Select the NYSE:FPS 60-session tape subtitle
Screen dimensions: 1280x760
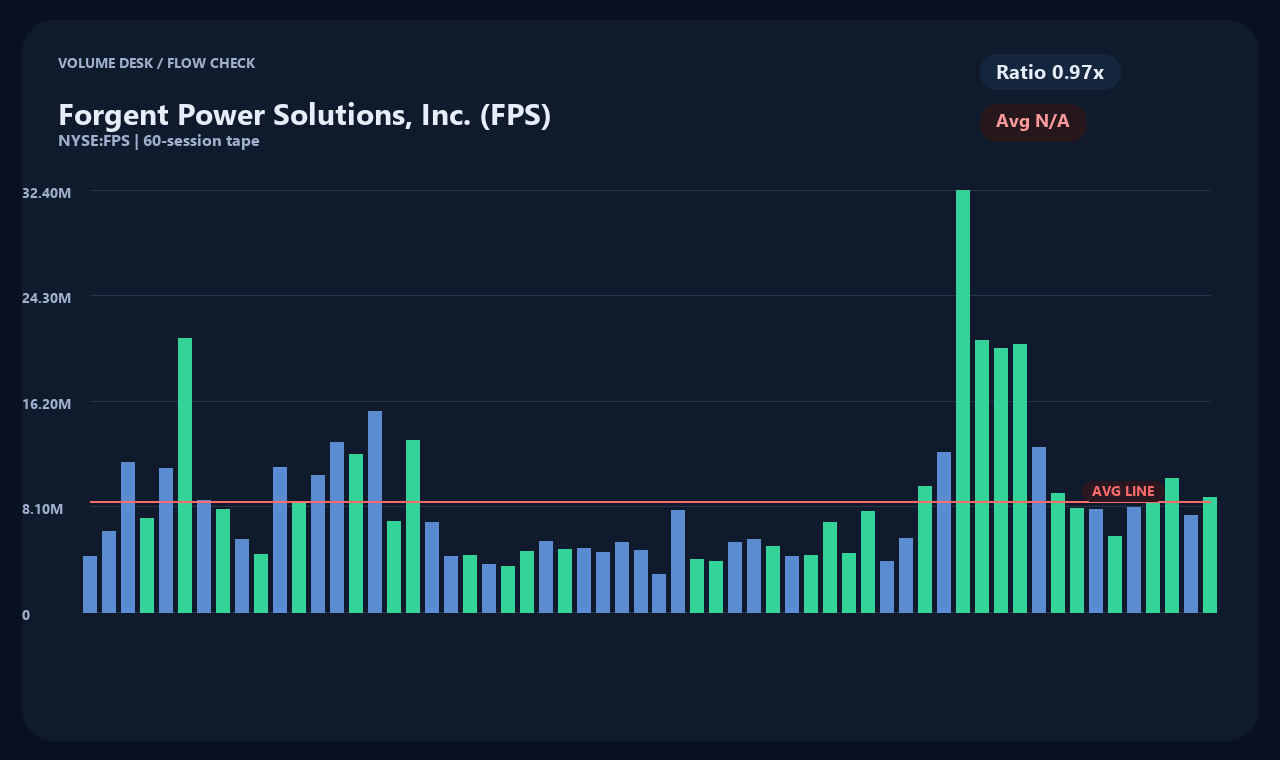tap(159, 141)
